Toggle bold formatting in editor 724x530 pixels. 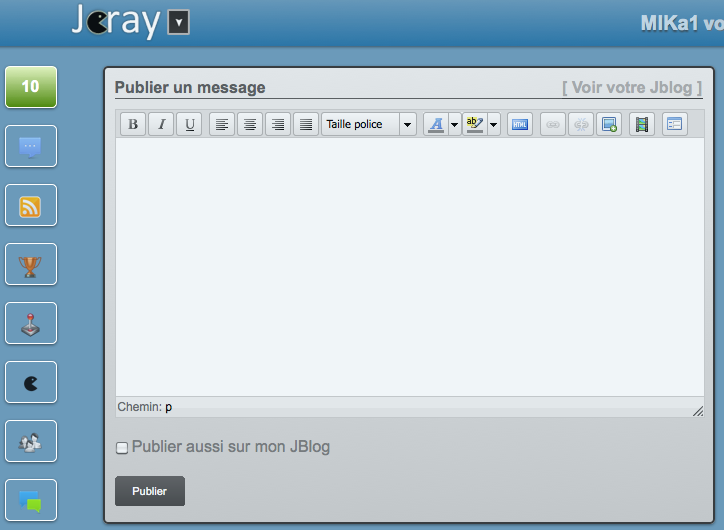(x=133, y=124)
